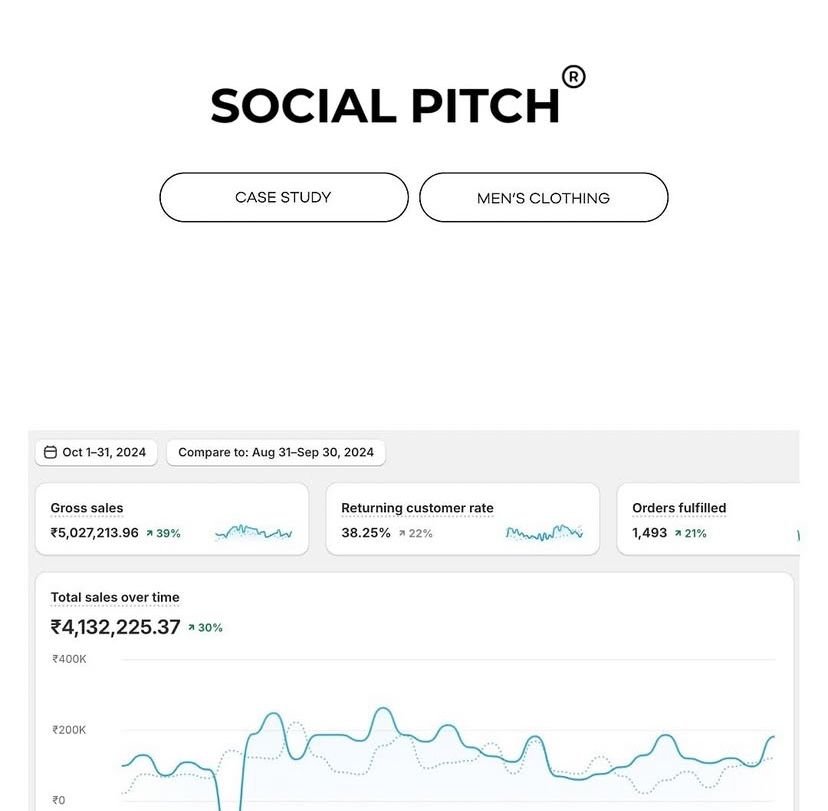The image size is (828, 811).
Task: Open the Compare to date range selector
Action: (276, 452)
